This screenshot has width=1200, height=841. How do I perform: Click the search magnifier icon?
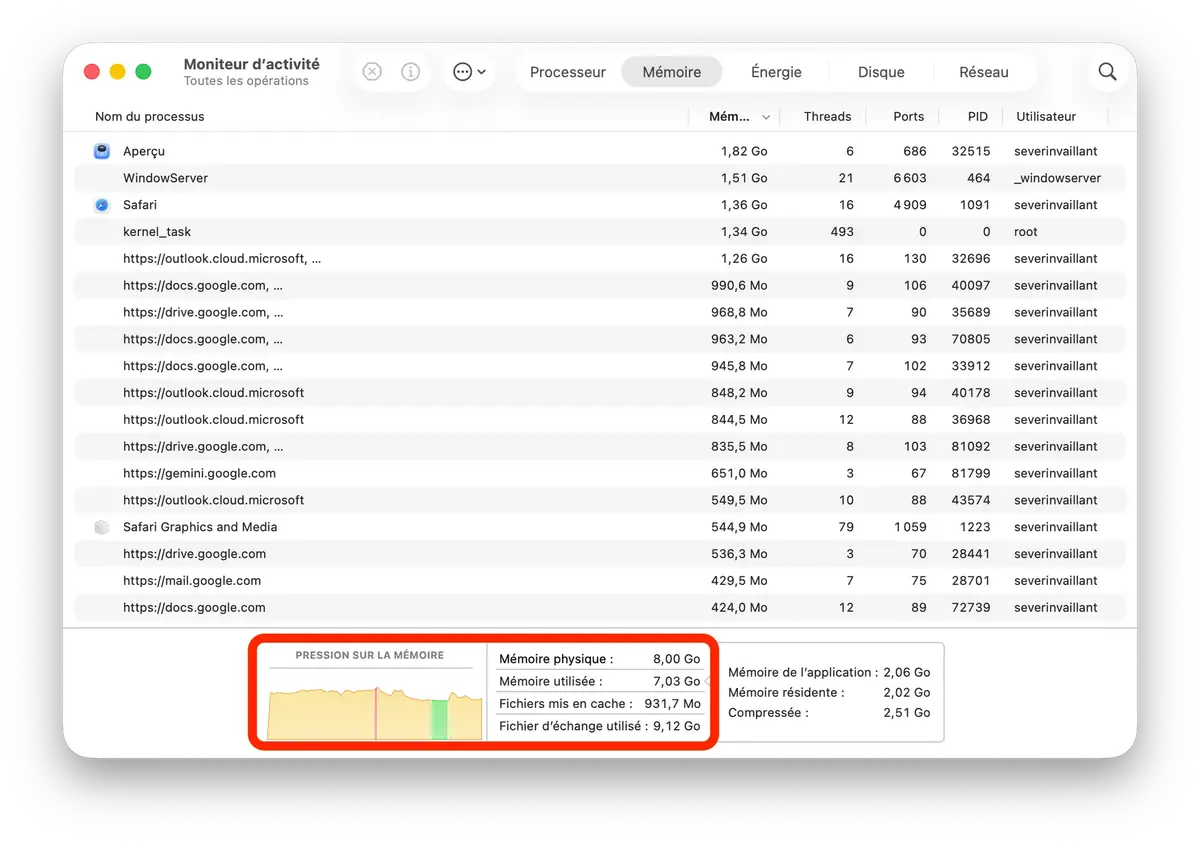[1107, 72]
